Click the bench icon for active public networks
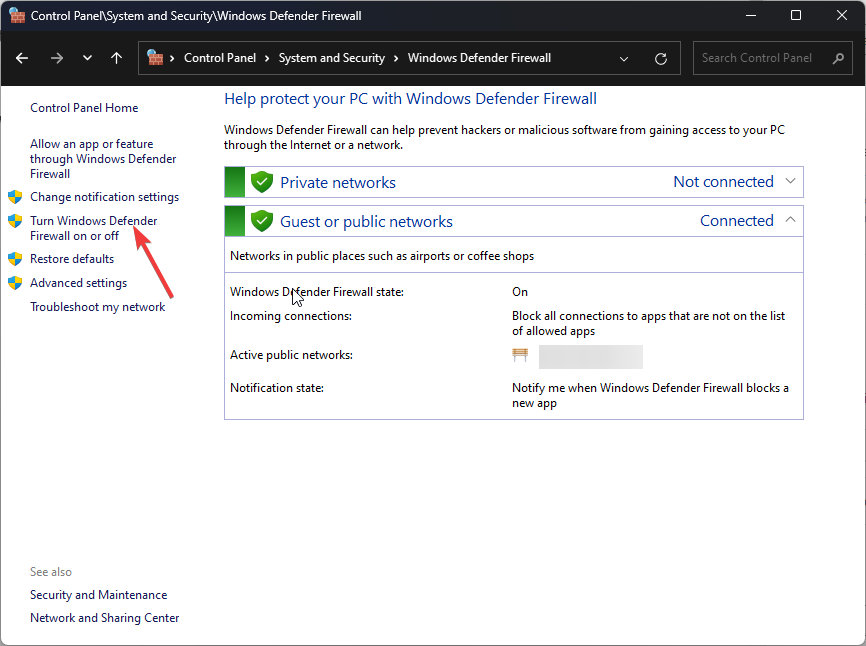This screenshot has height=646, width=866. (x=520, y=356)
